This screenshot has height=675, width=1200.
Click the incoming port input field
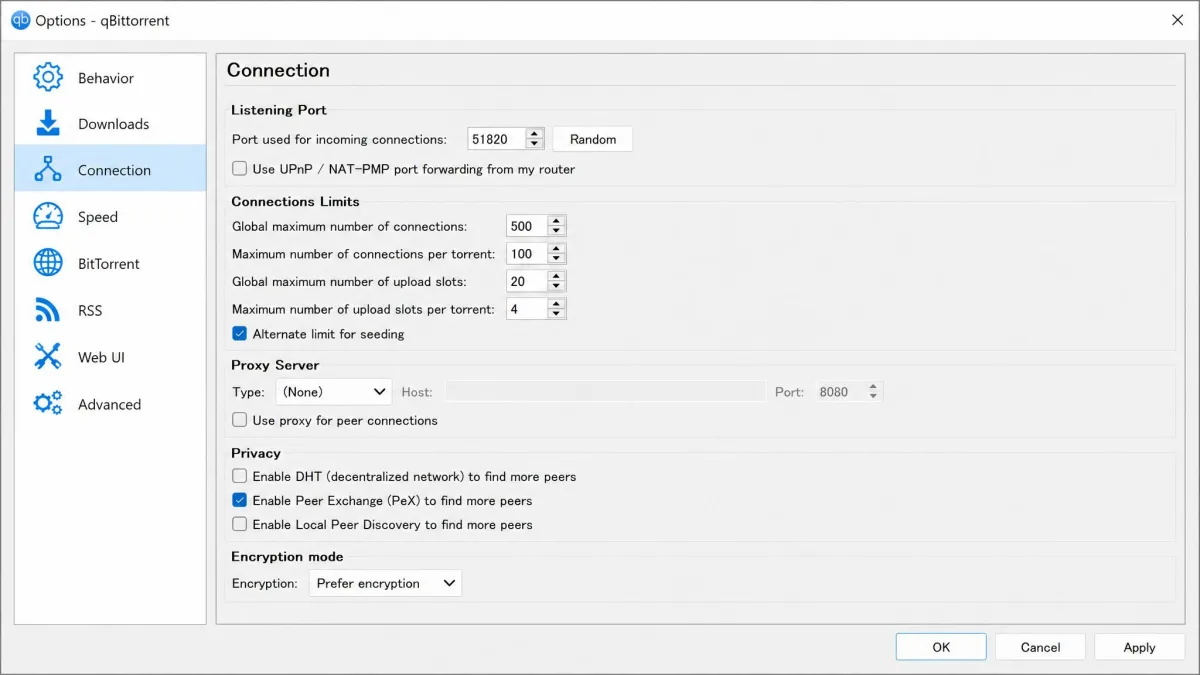pyautogui.click(x=496, y=139)
